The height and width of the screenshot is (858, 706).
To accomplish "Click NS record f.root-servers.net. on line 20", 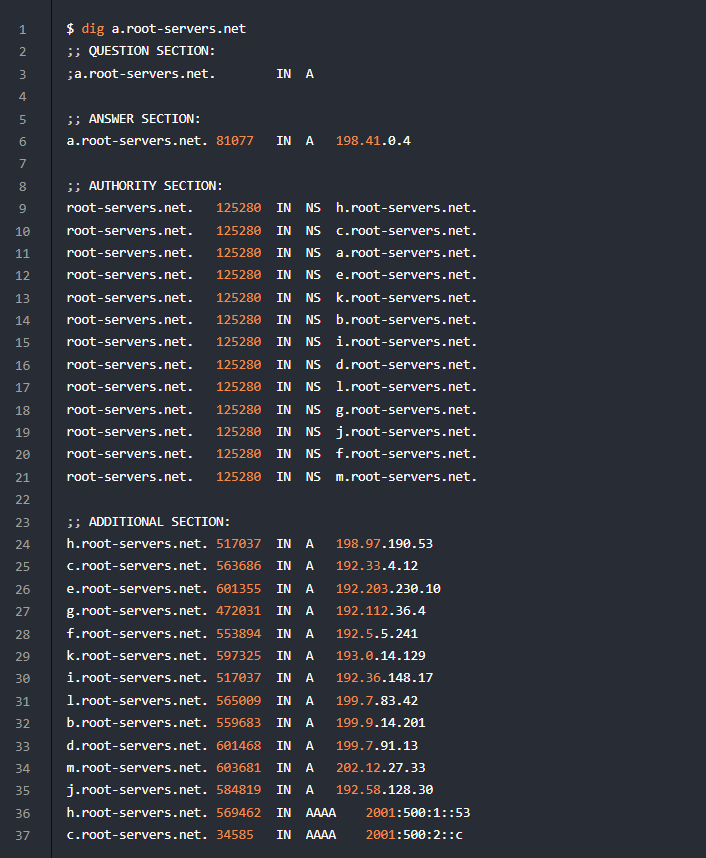I will click(x=407, y=454).
